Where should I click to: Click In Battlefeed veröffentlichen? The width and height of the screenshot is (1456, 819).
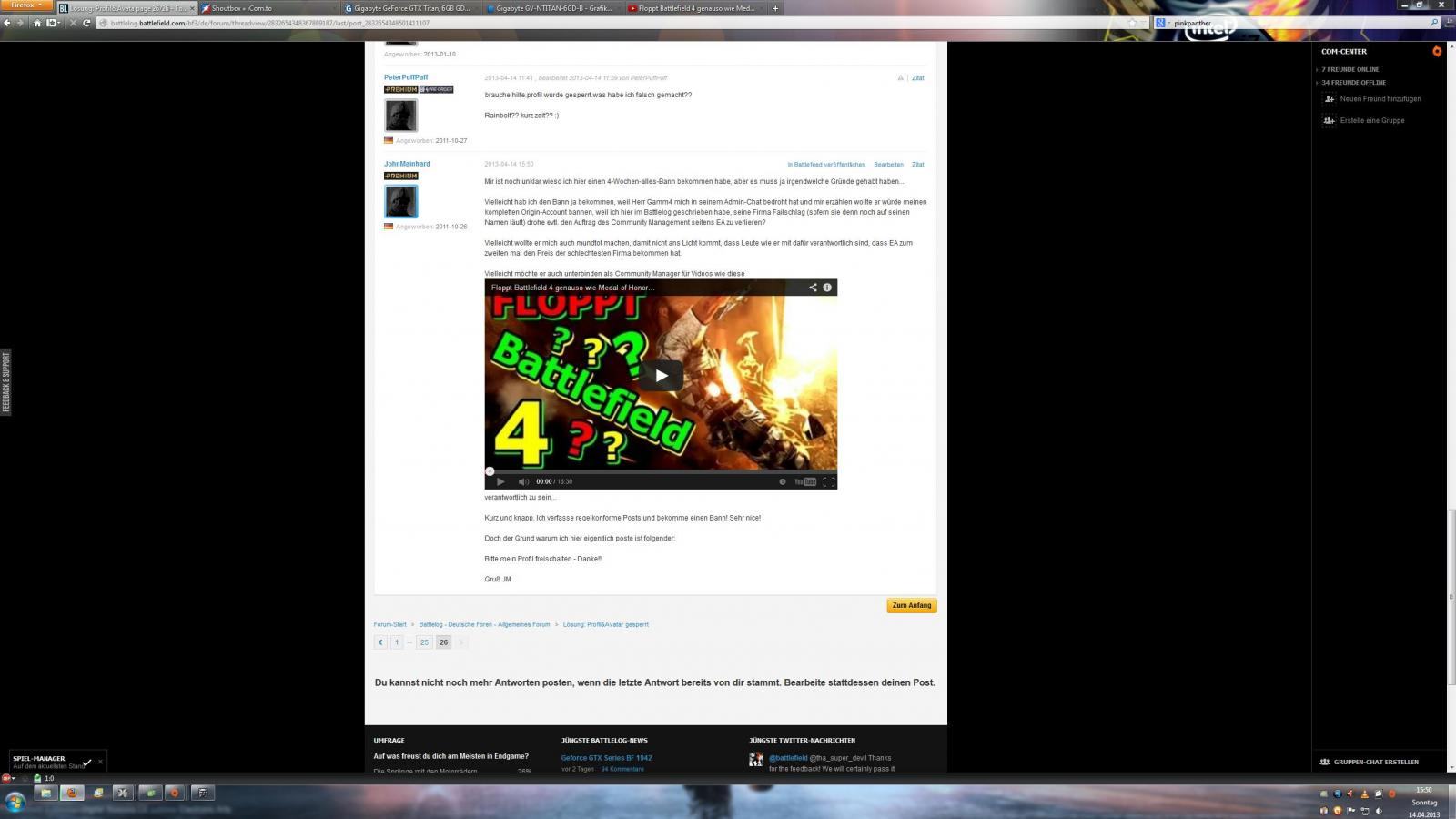pos(826,165)
